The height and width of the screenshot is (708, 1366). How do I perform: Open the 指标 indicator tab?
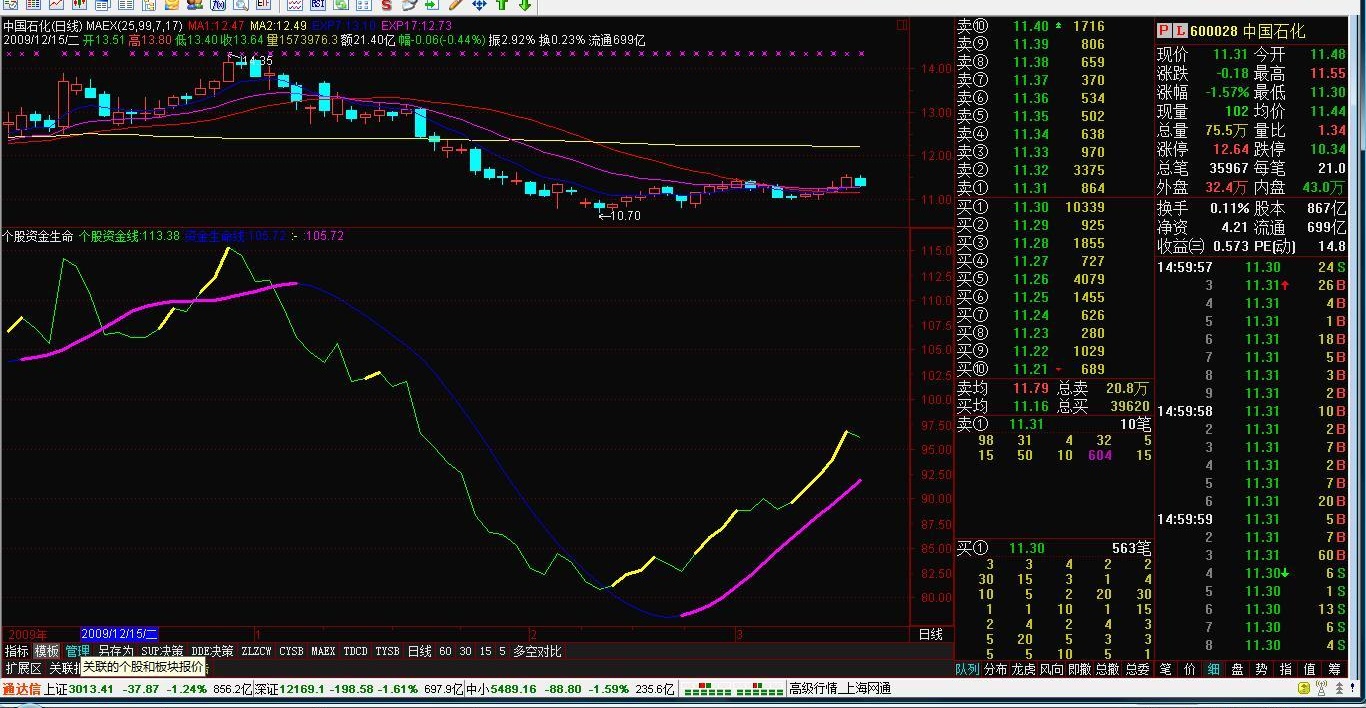(x=16, y=651)
